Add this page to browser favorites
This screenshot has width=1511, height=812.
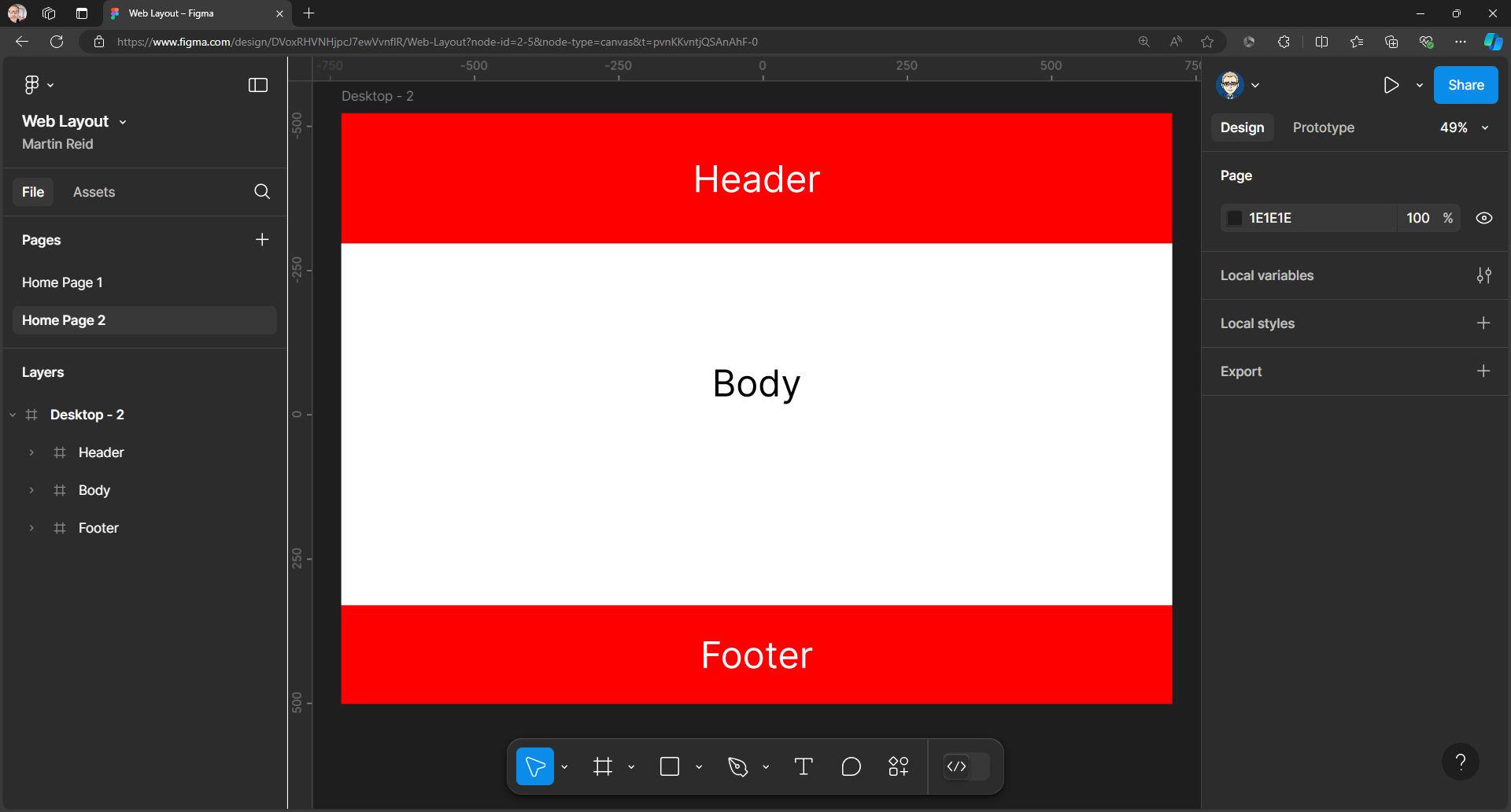pos(1207,42)
